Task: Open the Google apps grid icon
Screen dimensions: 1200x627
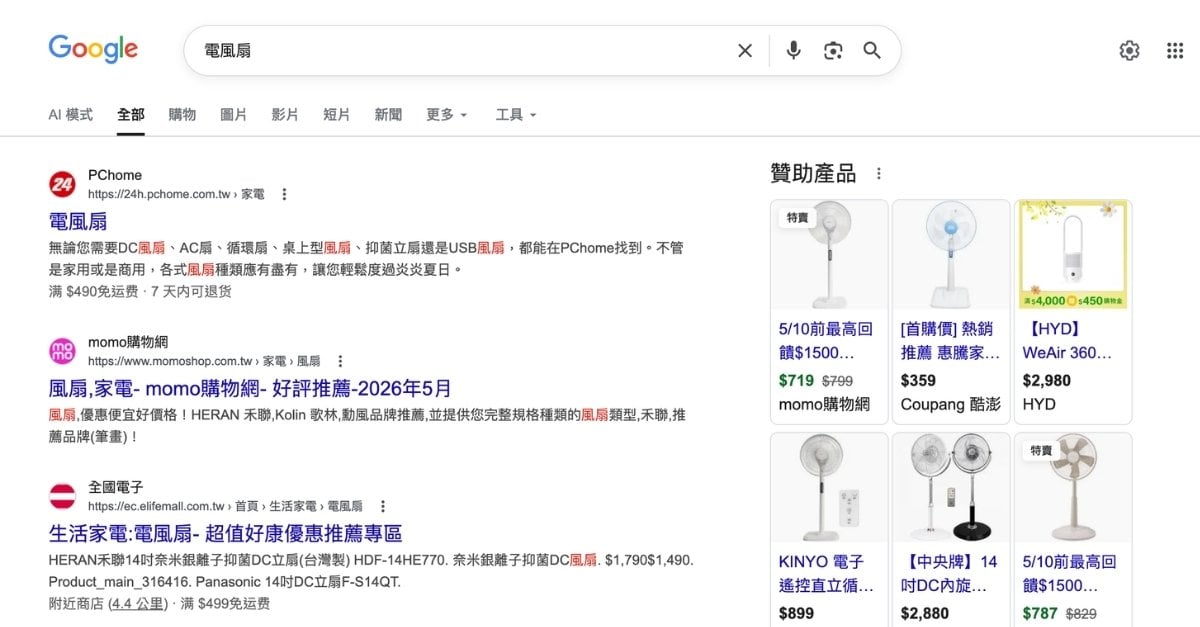Action: coord(1175,50)
